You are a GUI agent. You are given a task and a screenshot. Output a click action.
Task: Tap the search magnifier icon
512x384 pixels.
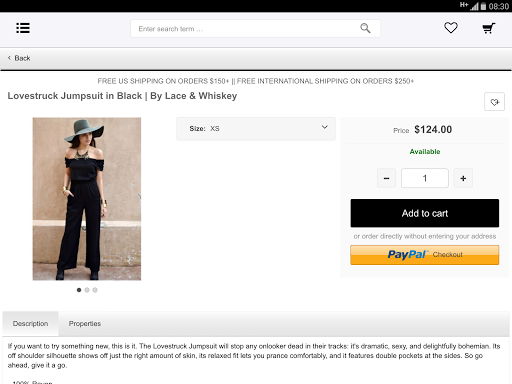(365, 28)
